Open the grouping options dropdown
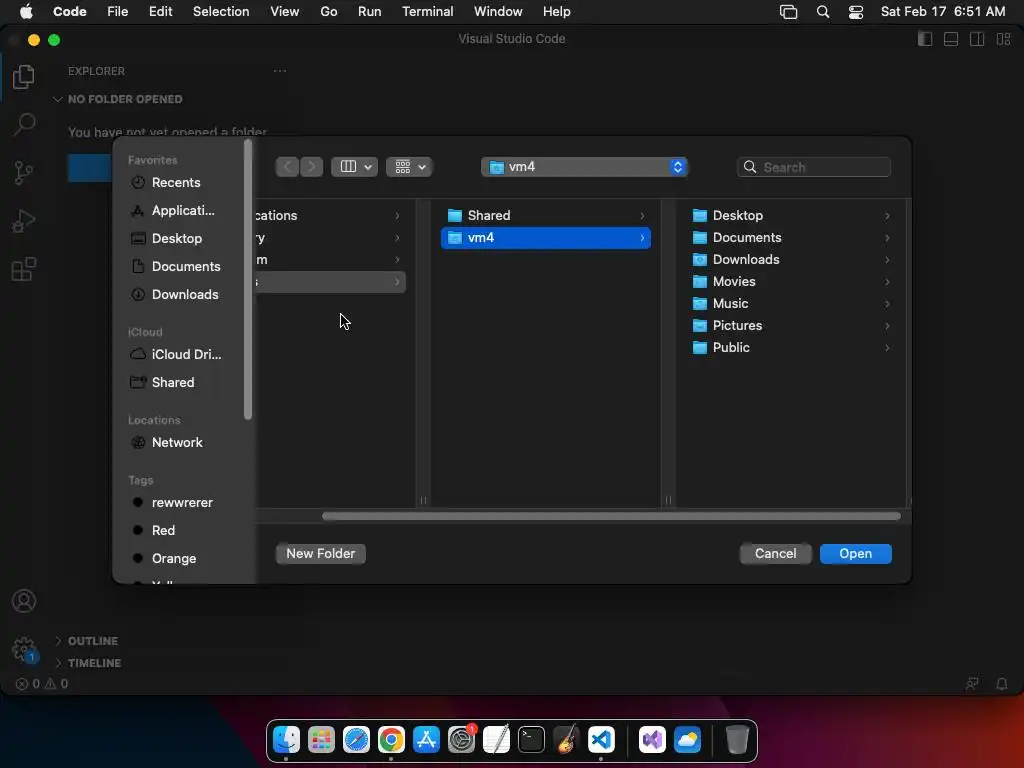The height and width of the screenshot is (768, 1024). click(409, 167)
